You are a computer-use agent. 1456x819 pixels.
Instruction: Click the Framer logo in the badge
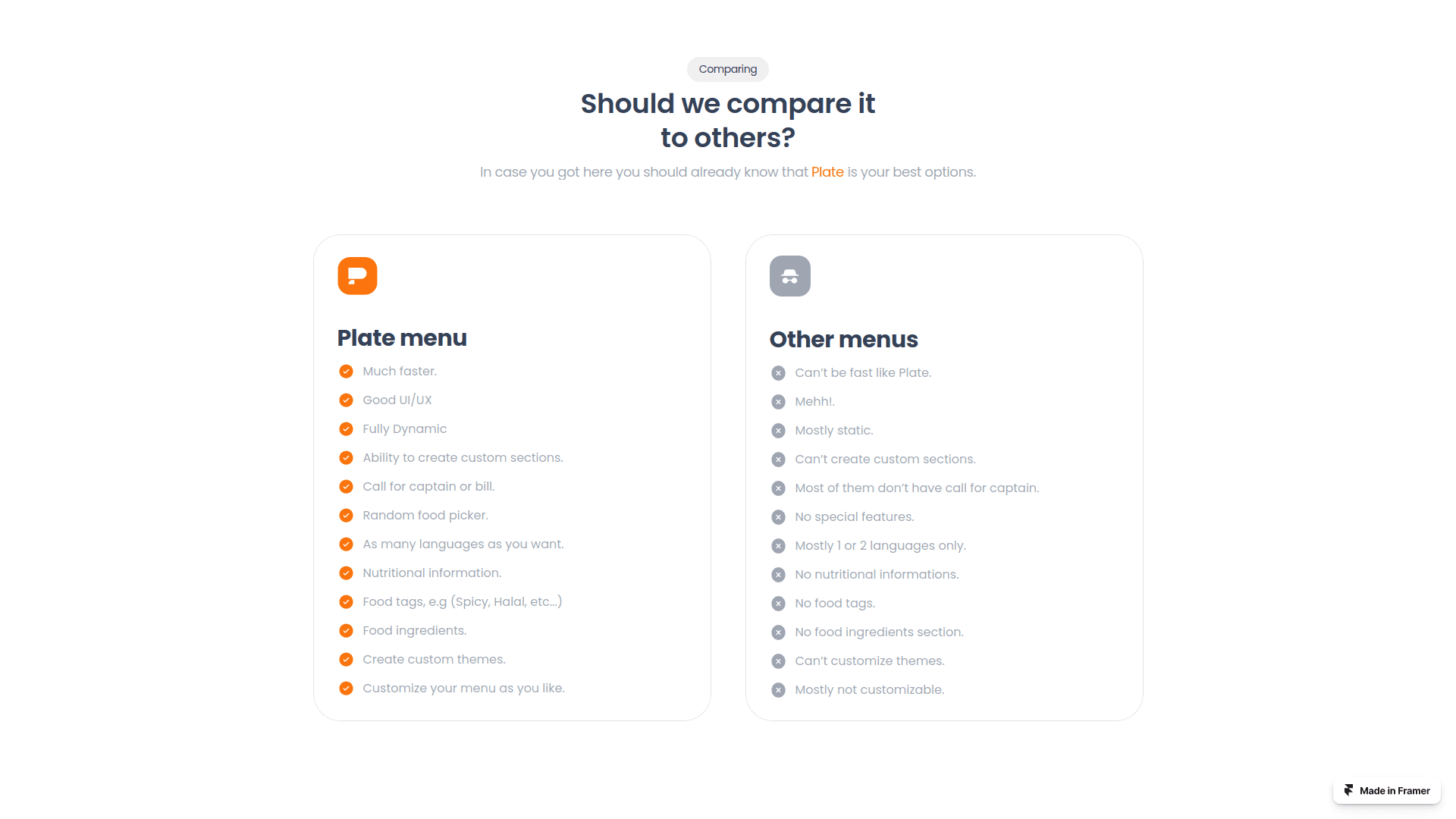pos(1348,790)
